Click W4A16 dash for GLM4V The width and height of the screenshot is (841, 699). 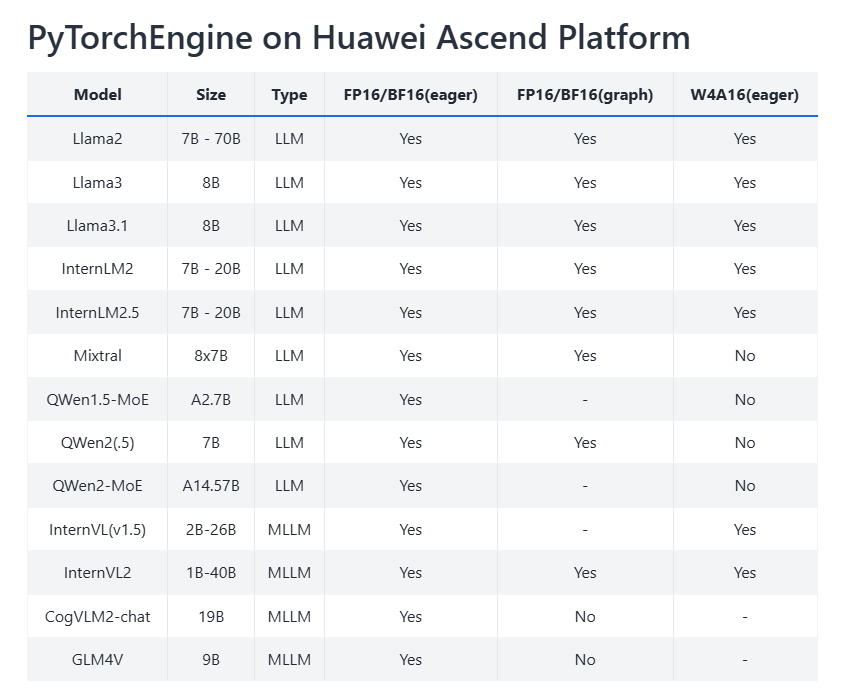tap(744, 660)
